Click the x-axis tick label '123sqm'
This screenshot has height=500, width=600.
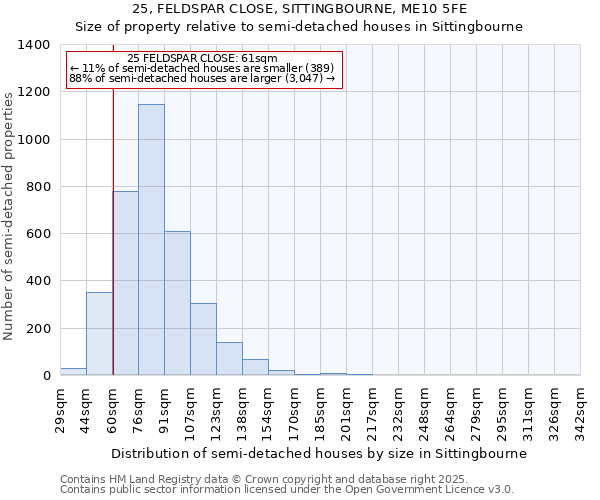pos(216,414)
